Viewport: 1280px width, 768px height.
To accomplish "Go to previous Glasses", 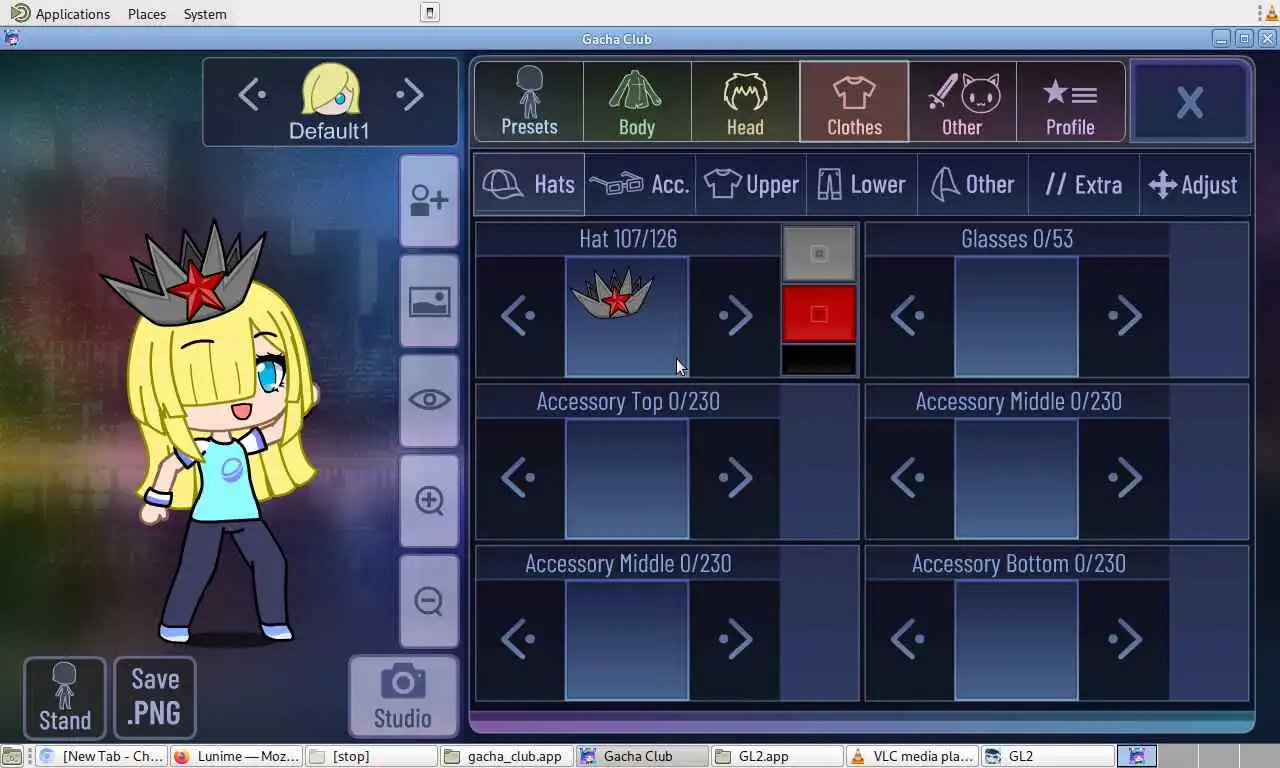I will click(909, 316).
